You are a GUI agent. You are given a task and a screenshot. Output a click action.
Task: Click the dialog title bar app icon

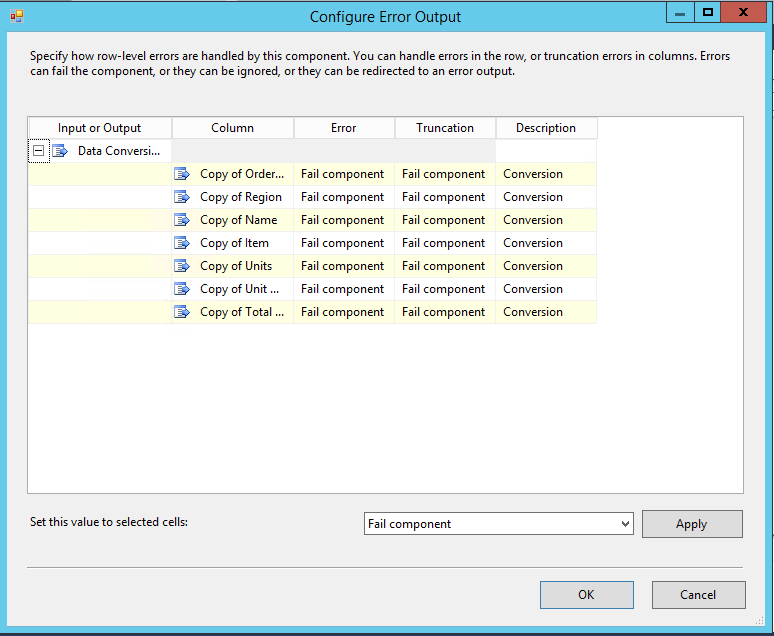tap(16, 16)
